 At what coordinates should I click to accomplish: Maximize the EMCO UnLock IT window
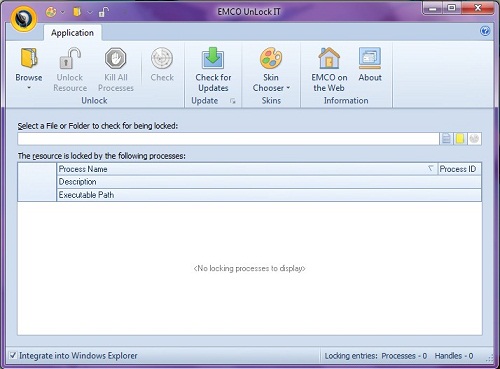point(452,8)
